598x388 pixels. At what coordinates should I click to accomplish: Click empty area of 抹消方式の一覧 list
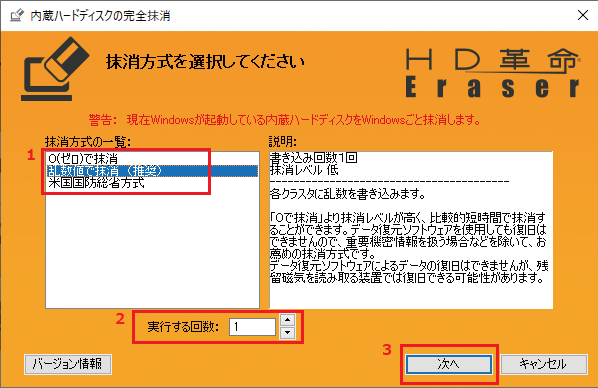click(x=152, y=248)
